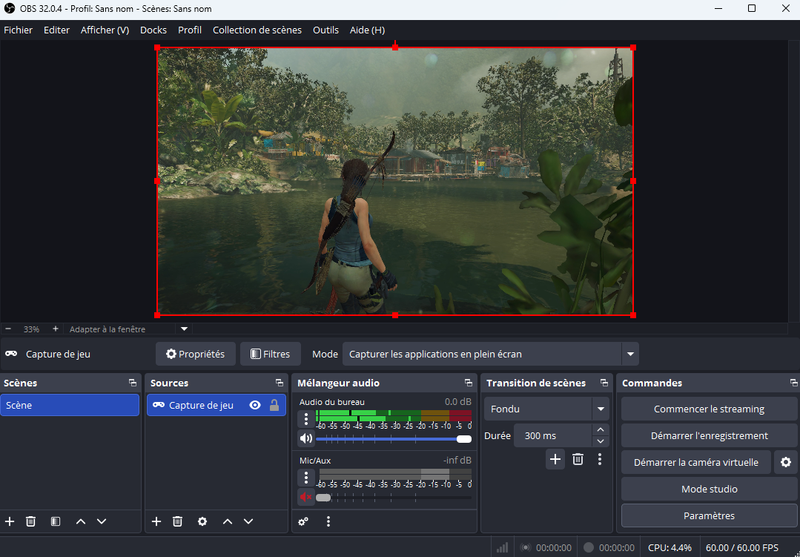Adjust Mic/Aux volume slider
Image resolution: width=800 pixels, height=557 pixels.
393,497
